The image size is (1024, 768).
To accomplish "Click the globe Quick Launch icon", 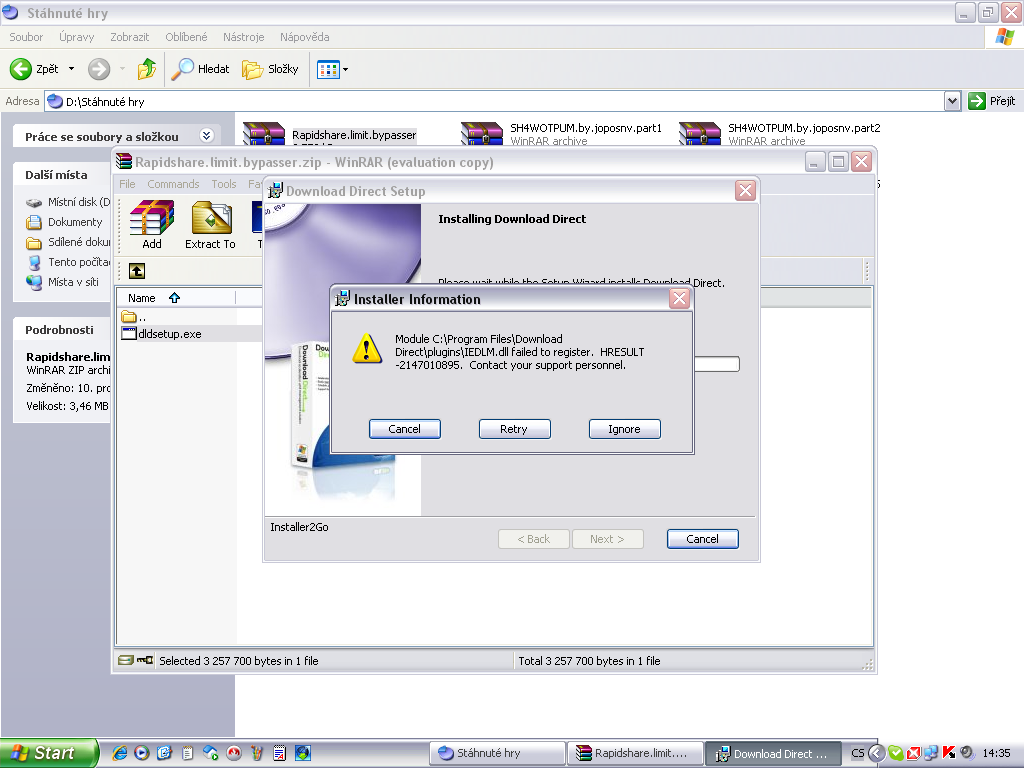I will click(302, 753).
